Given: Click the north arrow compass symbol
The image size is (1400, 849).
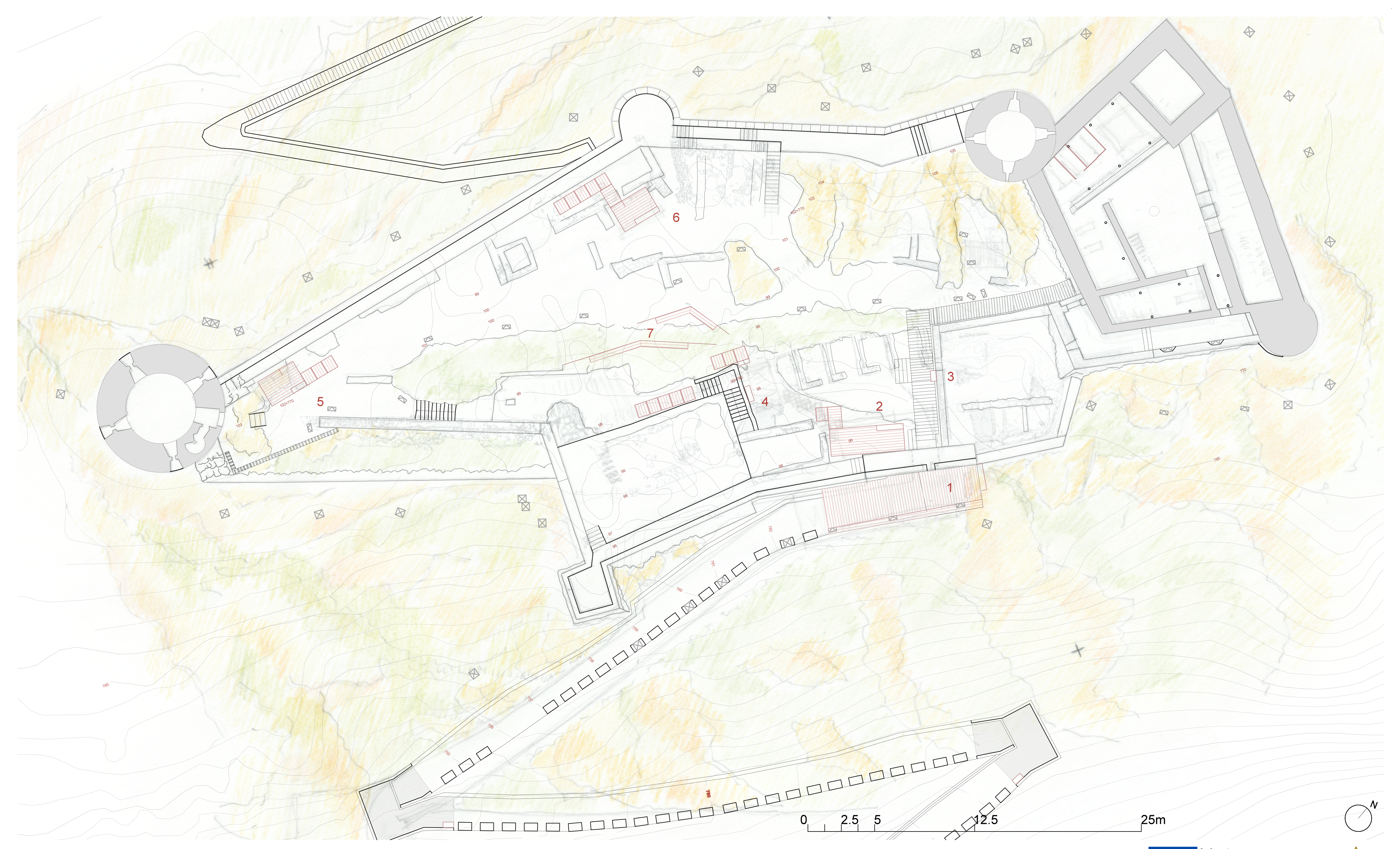Looking at the screenshot, I should tap(1359, 818).
